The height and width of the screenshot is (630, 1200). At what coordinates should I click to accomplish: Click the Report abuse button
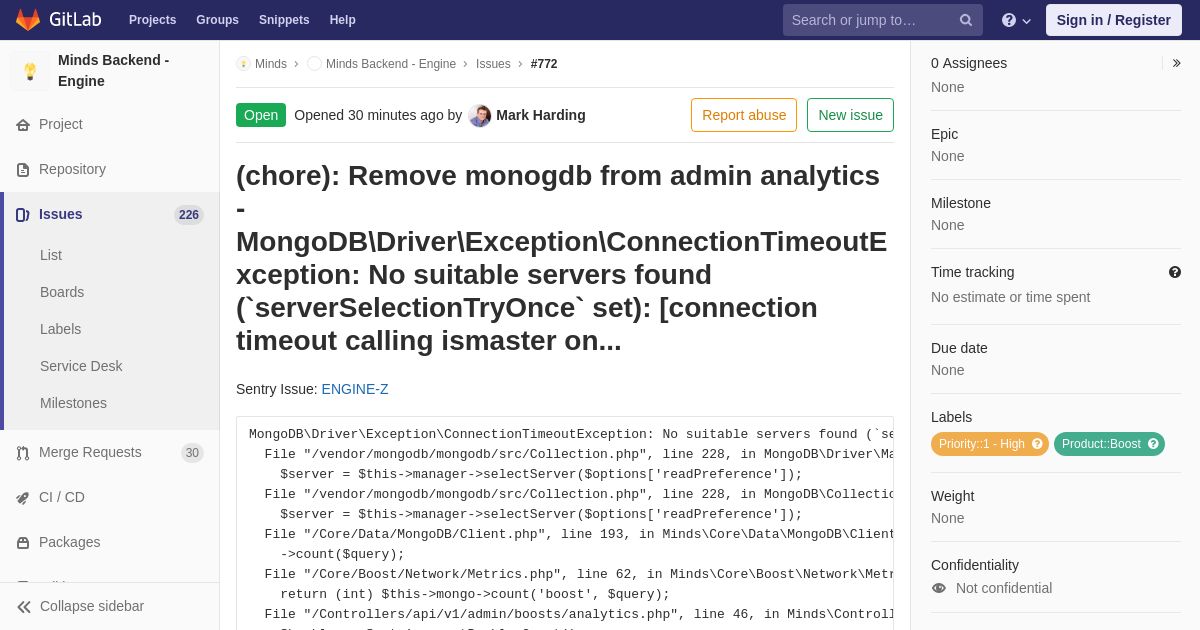744,115
